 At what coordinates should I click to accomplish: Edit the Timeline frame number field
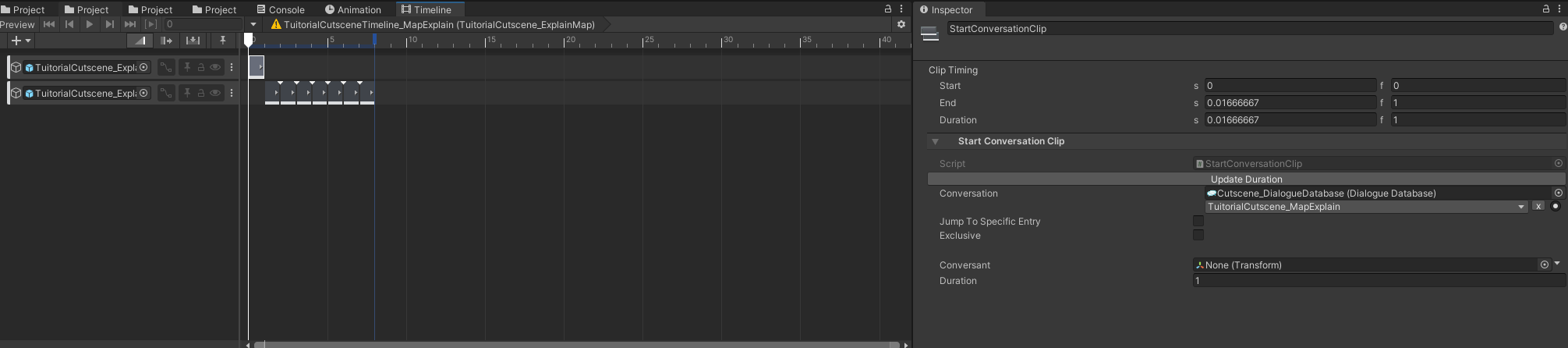[203, 24]
